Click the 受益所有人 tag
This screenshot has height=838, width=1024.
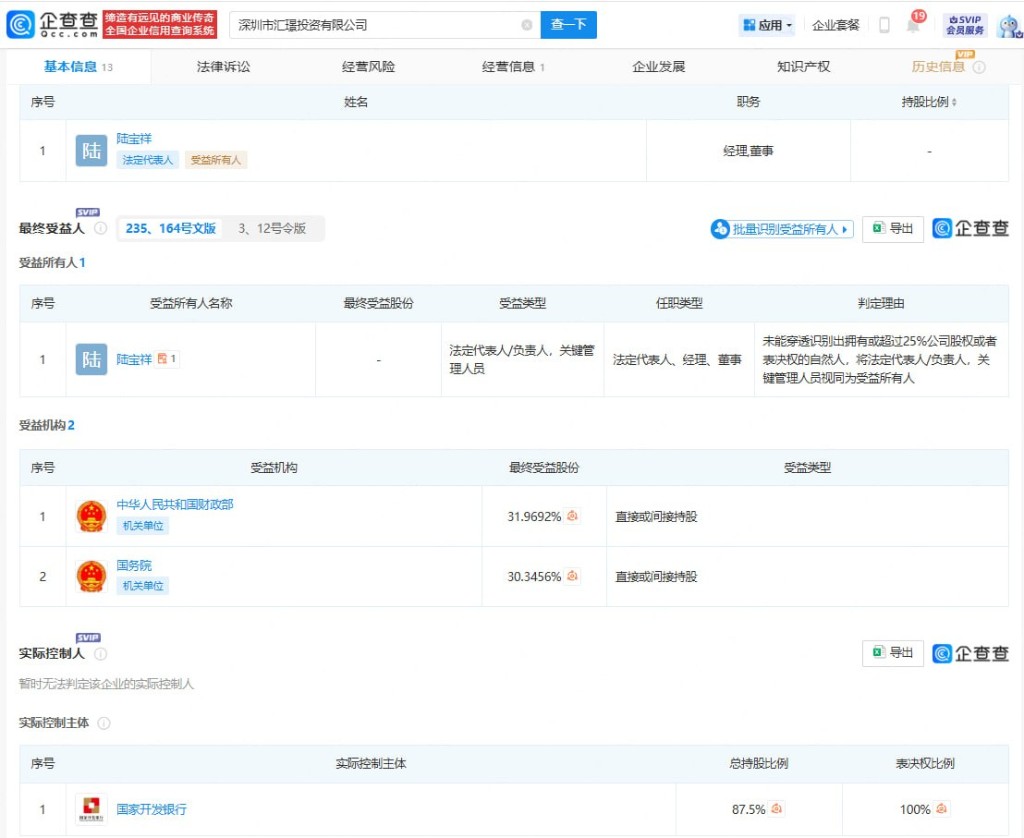click(216, 160)
